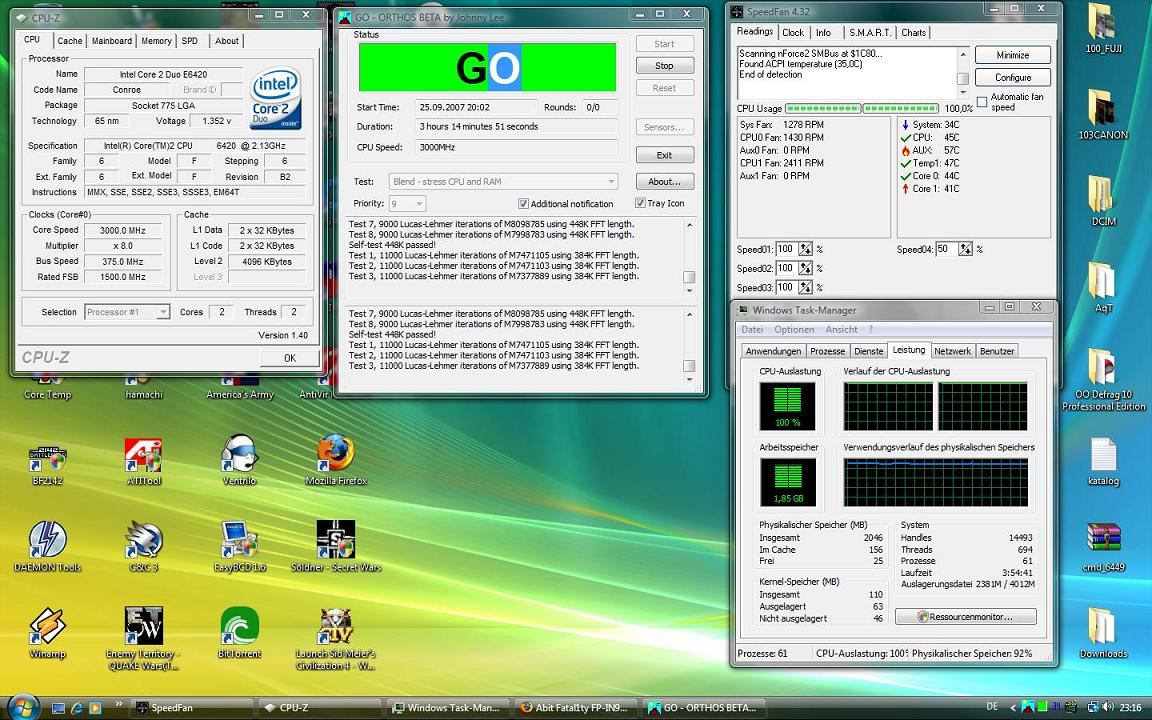Launch Ventrilo from the desktop
Viewport: 1152px width, 720px height.
[x=239, y=455]
